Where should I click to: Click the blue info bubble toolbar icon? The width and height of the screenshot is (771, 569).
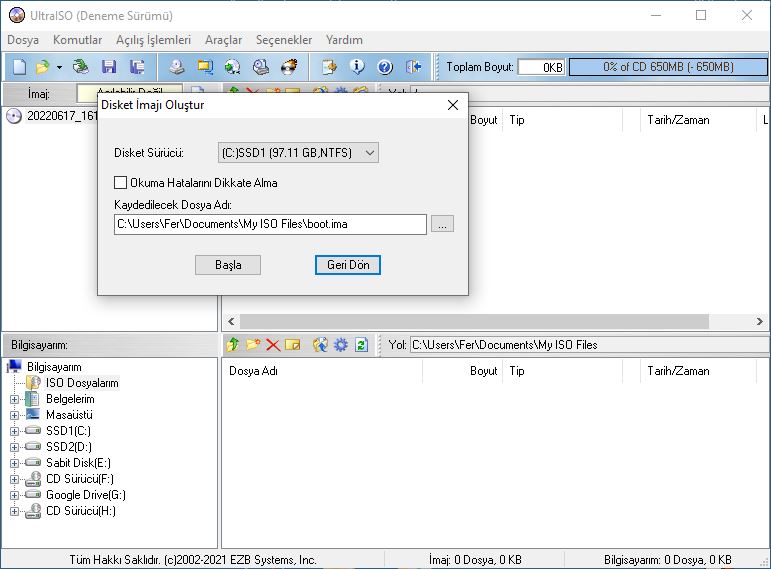(x=357, y=66)
